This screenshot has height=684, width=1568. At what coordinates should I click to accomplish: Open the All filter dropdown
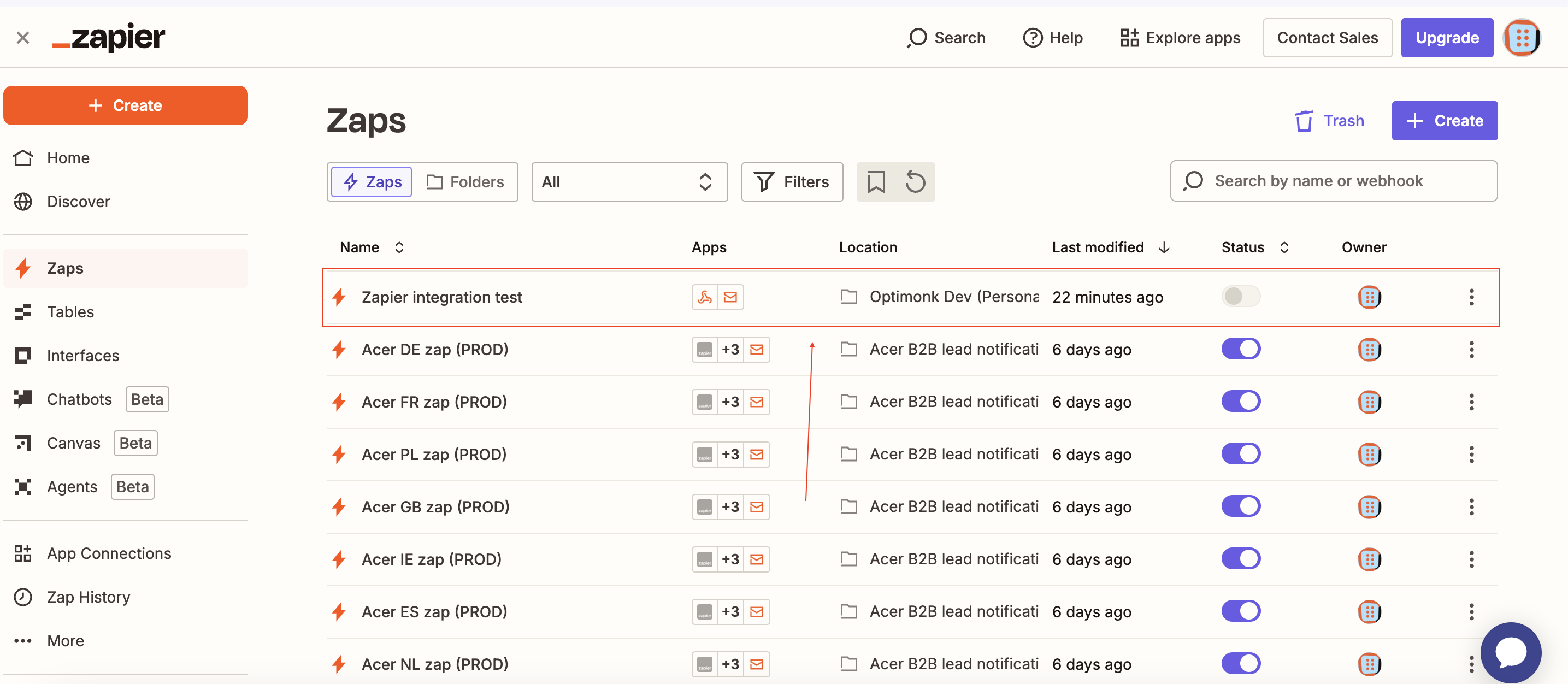629,182
